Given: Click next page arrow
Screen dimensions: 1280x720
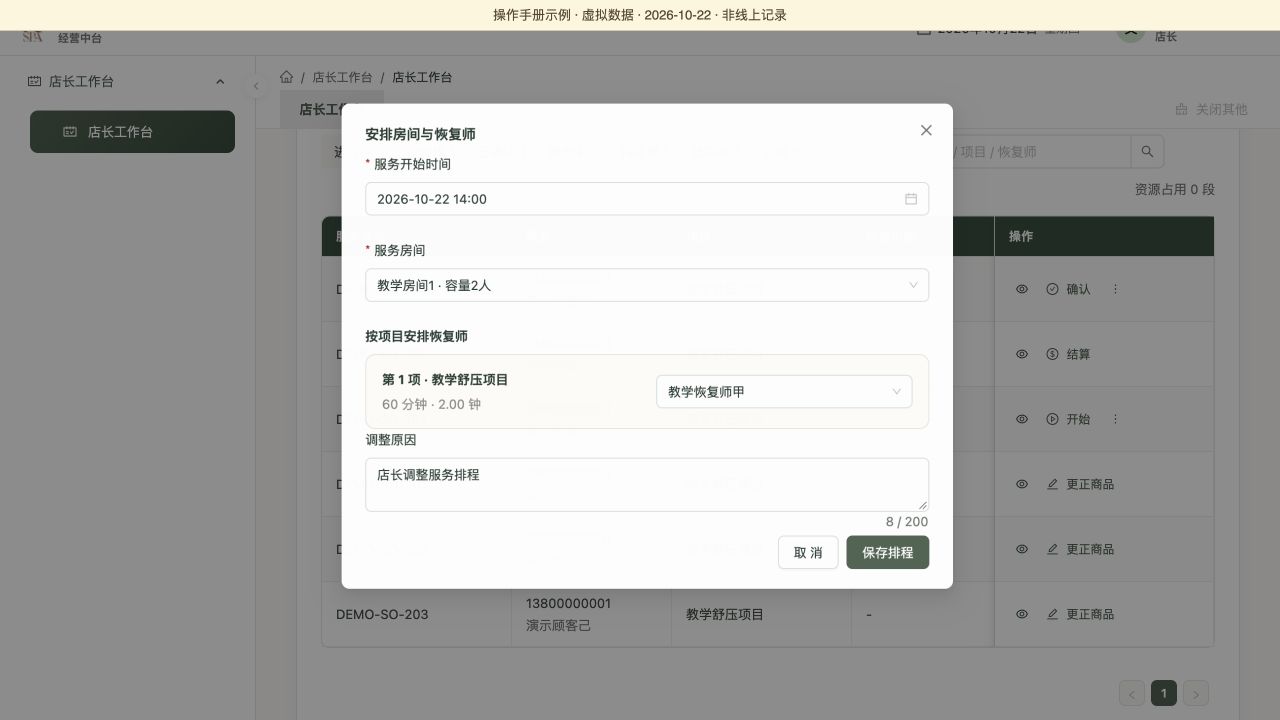Looking at the screenshot, I should pyautogui.click(x=1196, y=693).
